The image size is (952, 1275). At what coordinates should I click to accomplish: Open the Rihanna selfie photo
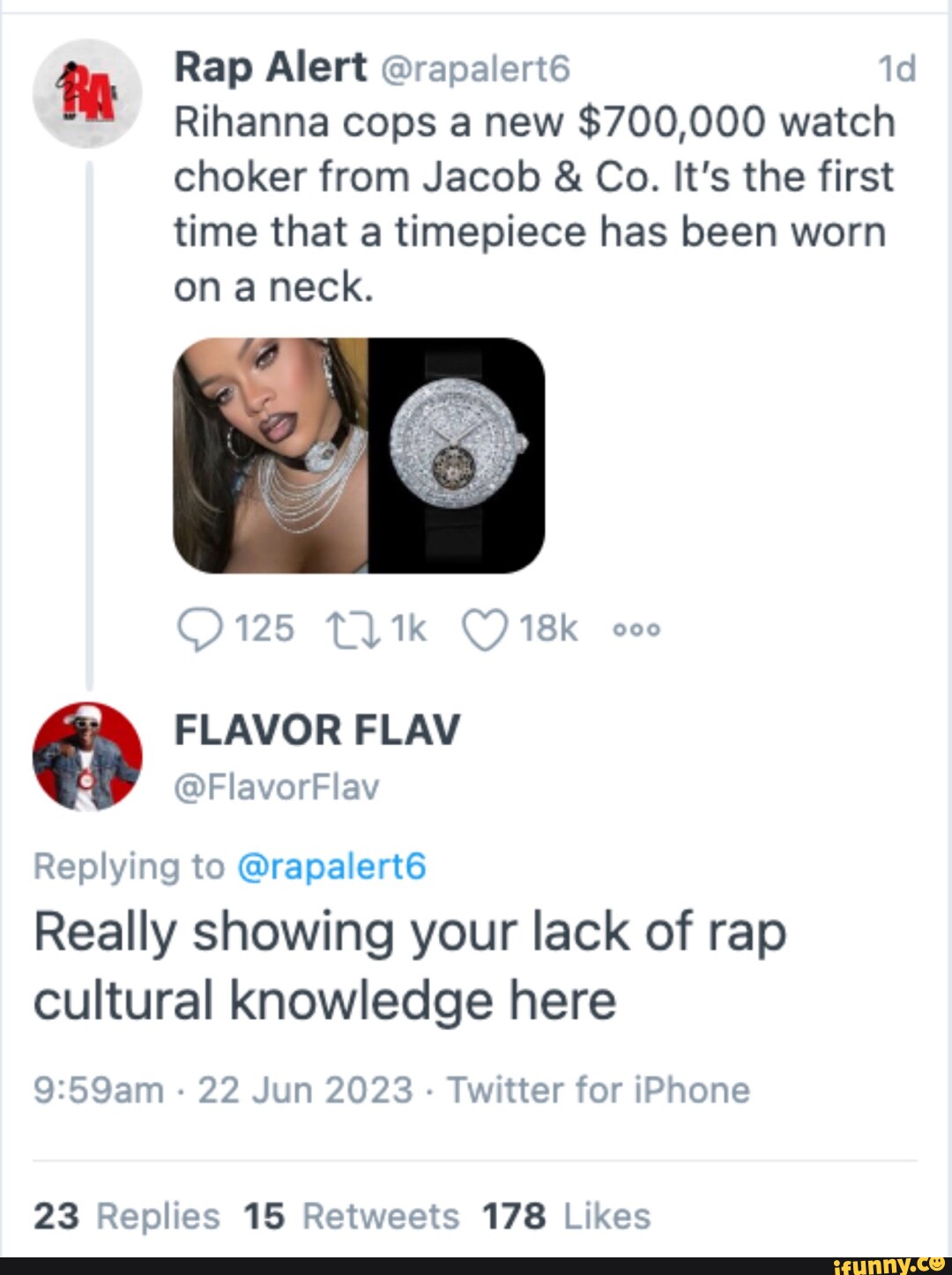click(x=271, y=455)
